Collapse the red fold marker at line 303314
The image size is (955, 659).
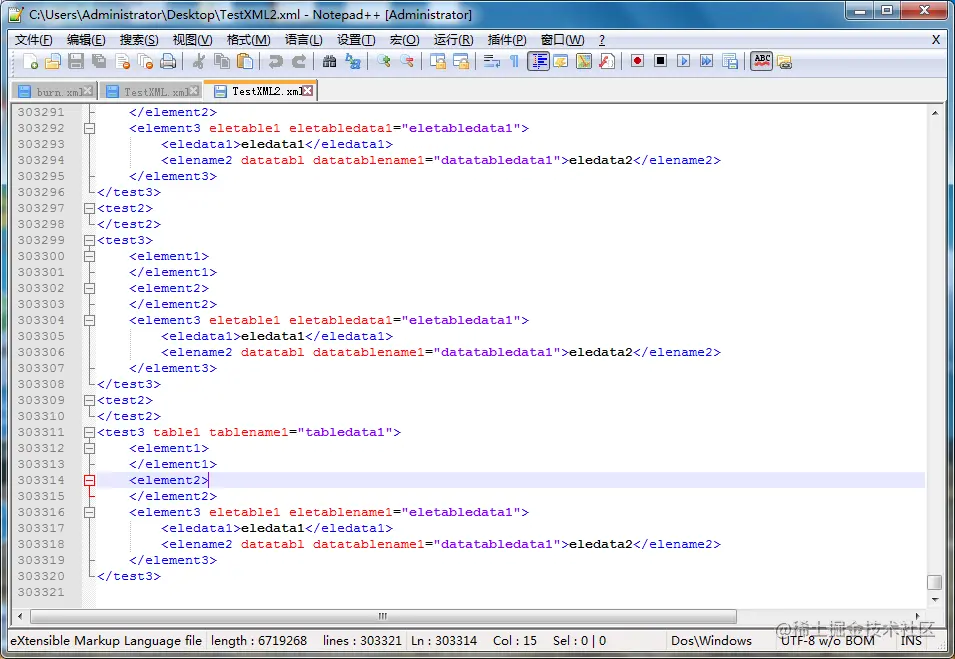pos(90,481)
